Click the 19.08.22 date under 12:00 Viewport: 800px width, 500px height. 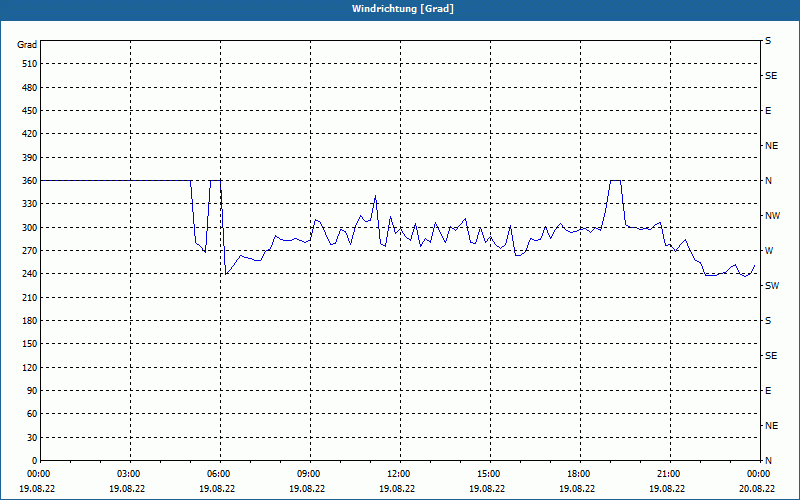click(x=397, y=488)
